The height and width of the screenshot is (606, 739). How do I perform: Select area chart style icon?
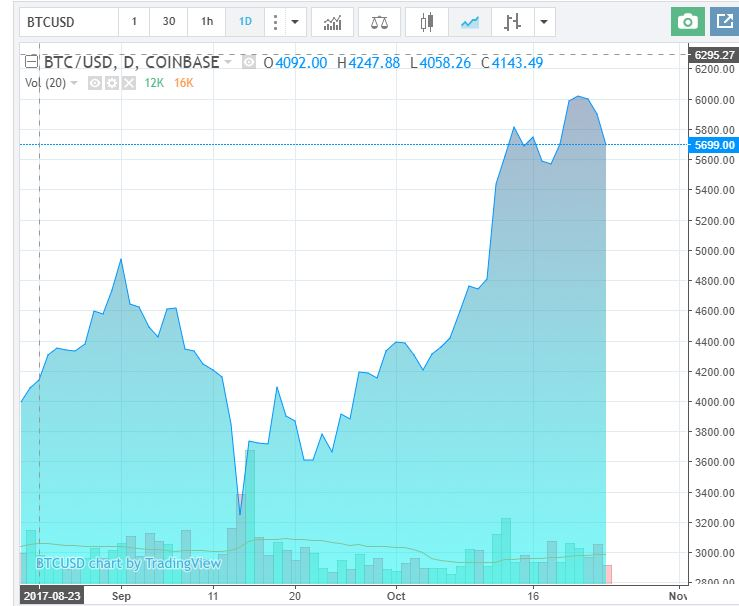pos(469,22)
